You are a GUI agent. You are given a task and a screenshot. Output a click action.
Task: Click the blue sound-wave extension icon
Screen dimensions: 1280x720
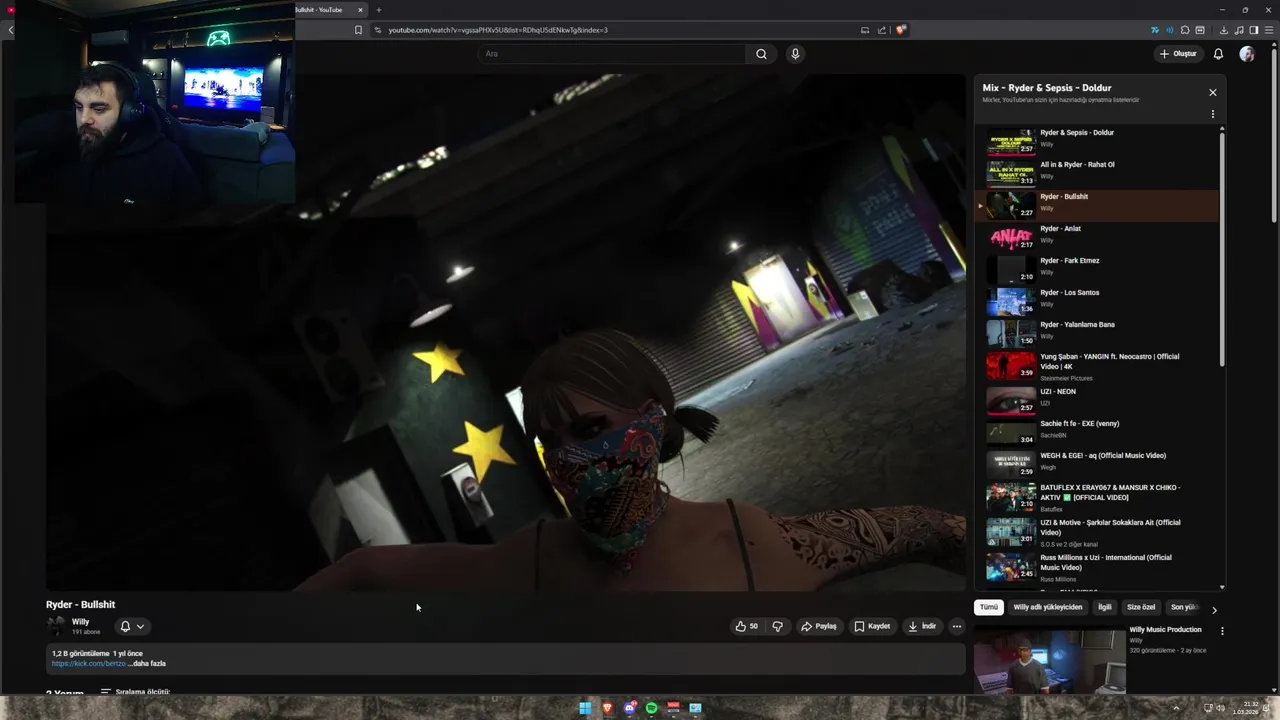click(x=1170, y=30)
